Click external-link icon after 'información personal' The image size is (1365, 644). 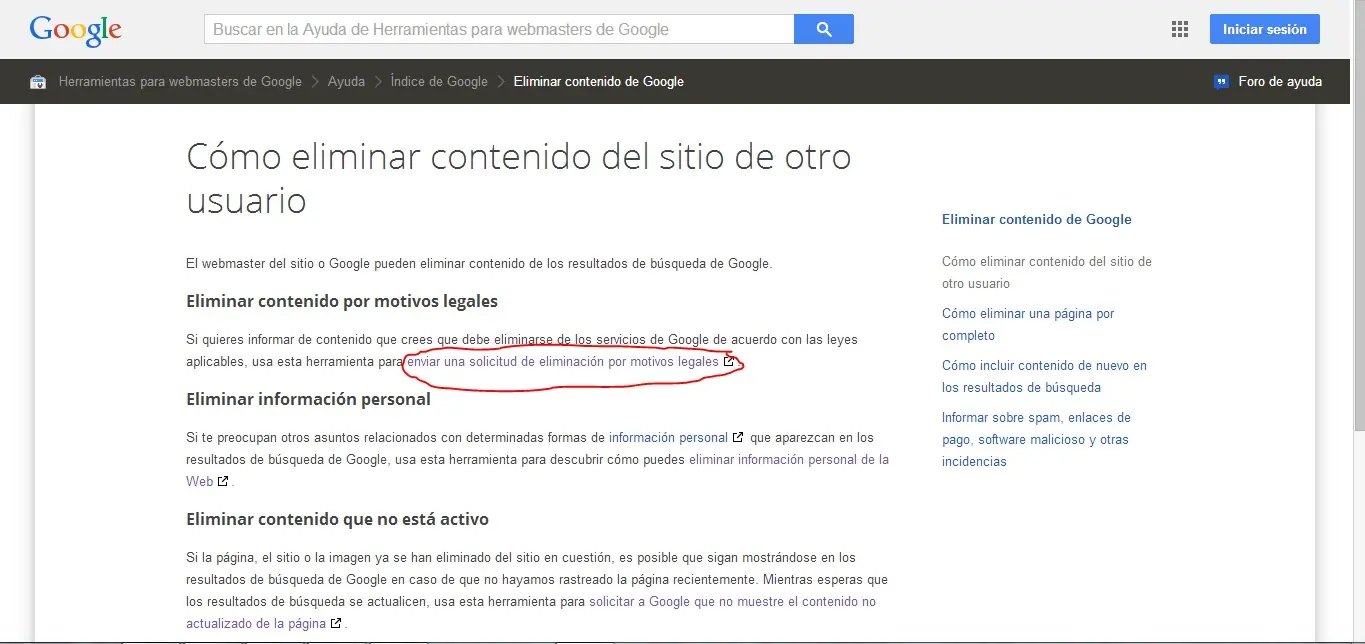pos(738,437)
